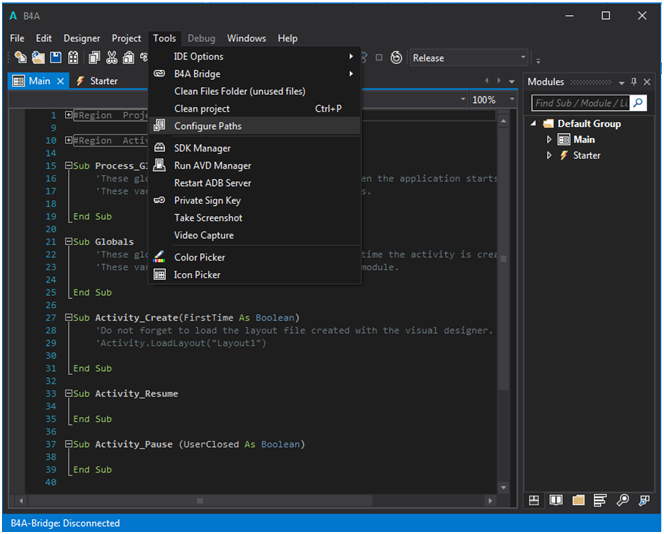Image resolution: width=664 pixels, height=534 pixels.
Task: Collapse the Sub Activity_Create code block
Action: (x=68, y=318)
